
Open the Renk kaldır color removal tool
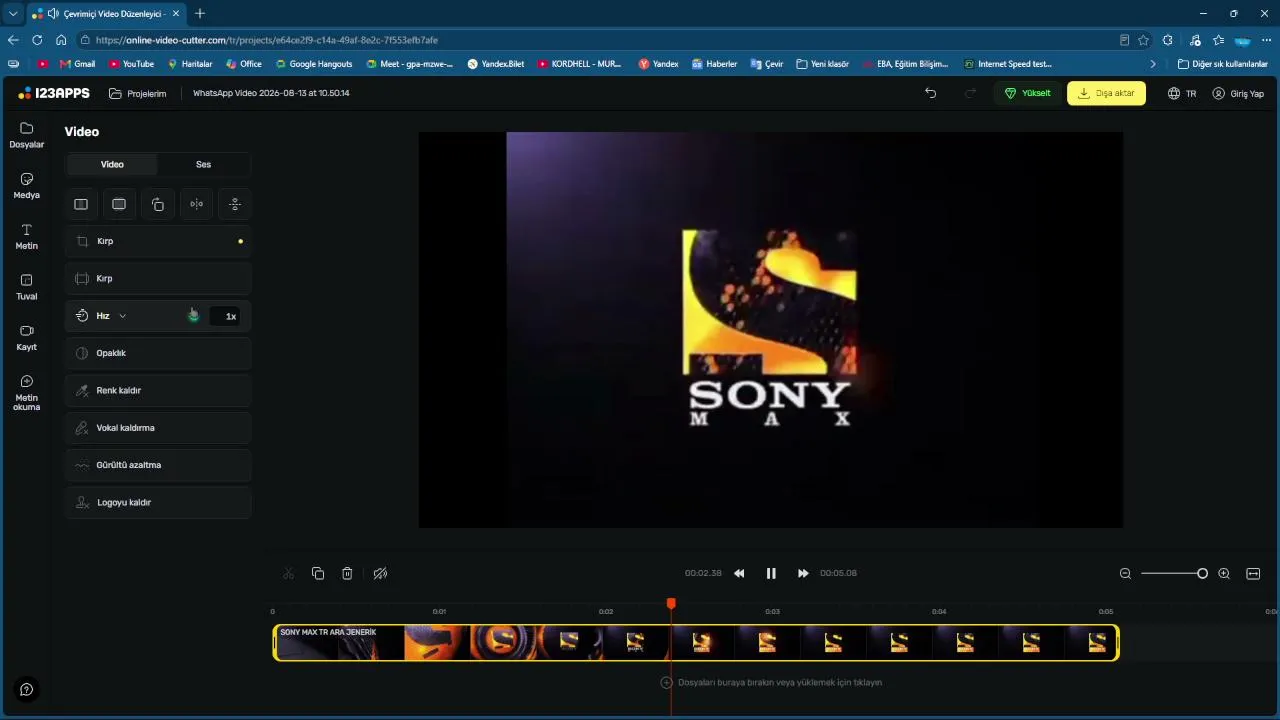(x=158, y=390)
